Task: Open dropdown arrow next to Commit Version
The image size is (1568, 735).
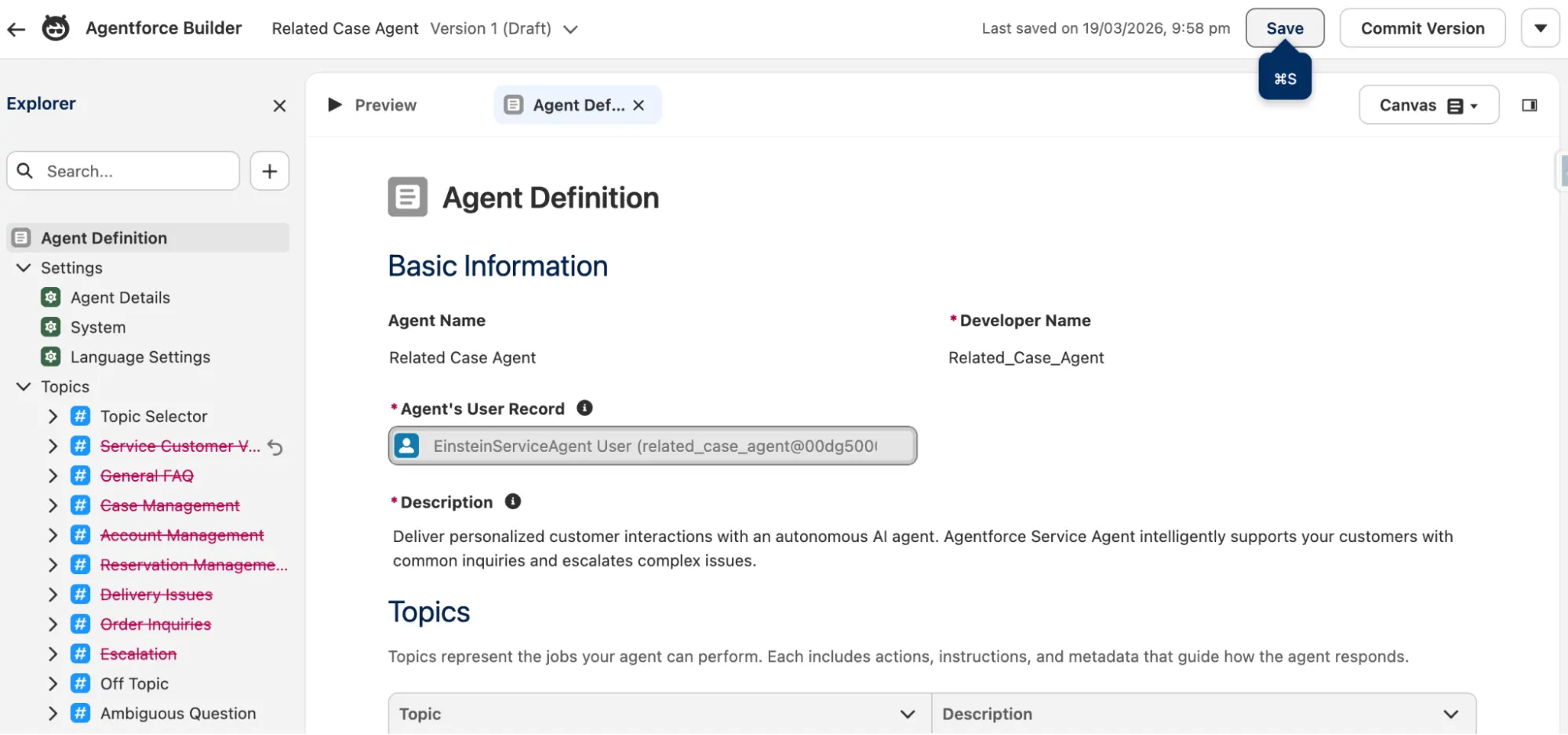Action: coord(1541,28)
